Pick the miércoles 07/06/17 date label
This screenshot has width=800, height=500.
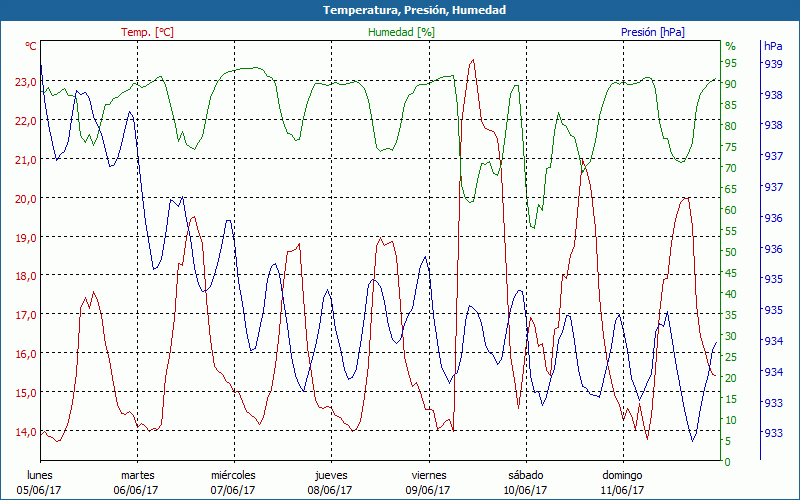[233, 482]
